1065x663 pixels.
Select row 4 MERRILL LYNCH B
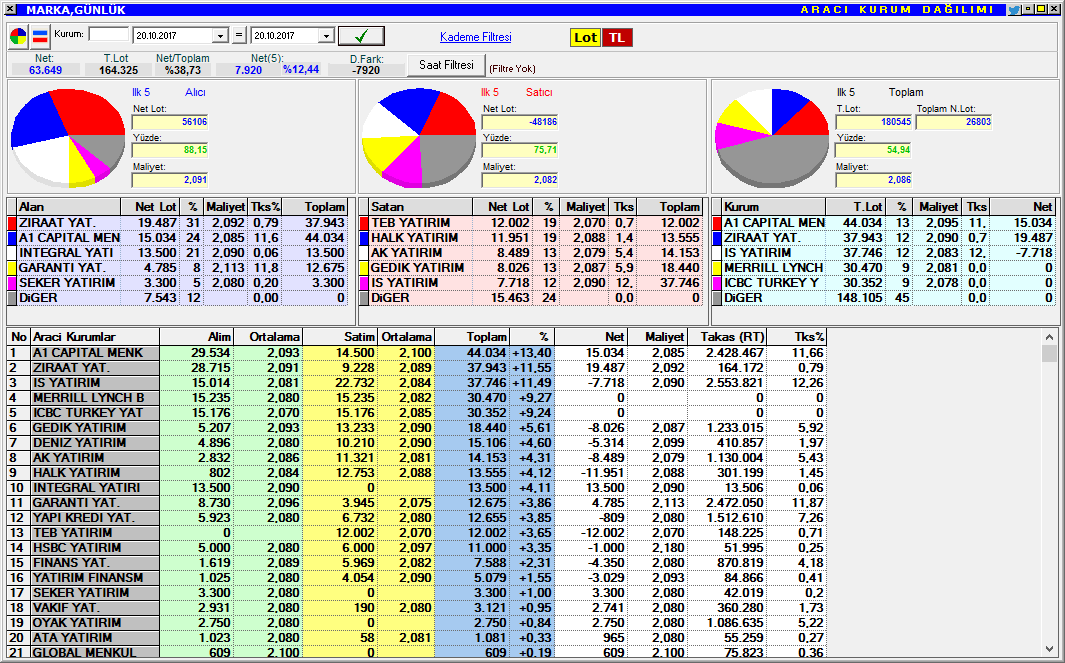[x=417, y=397]
